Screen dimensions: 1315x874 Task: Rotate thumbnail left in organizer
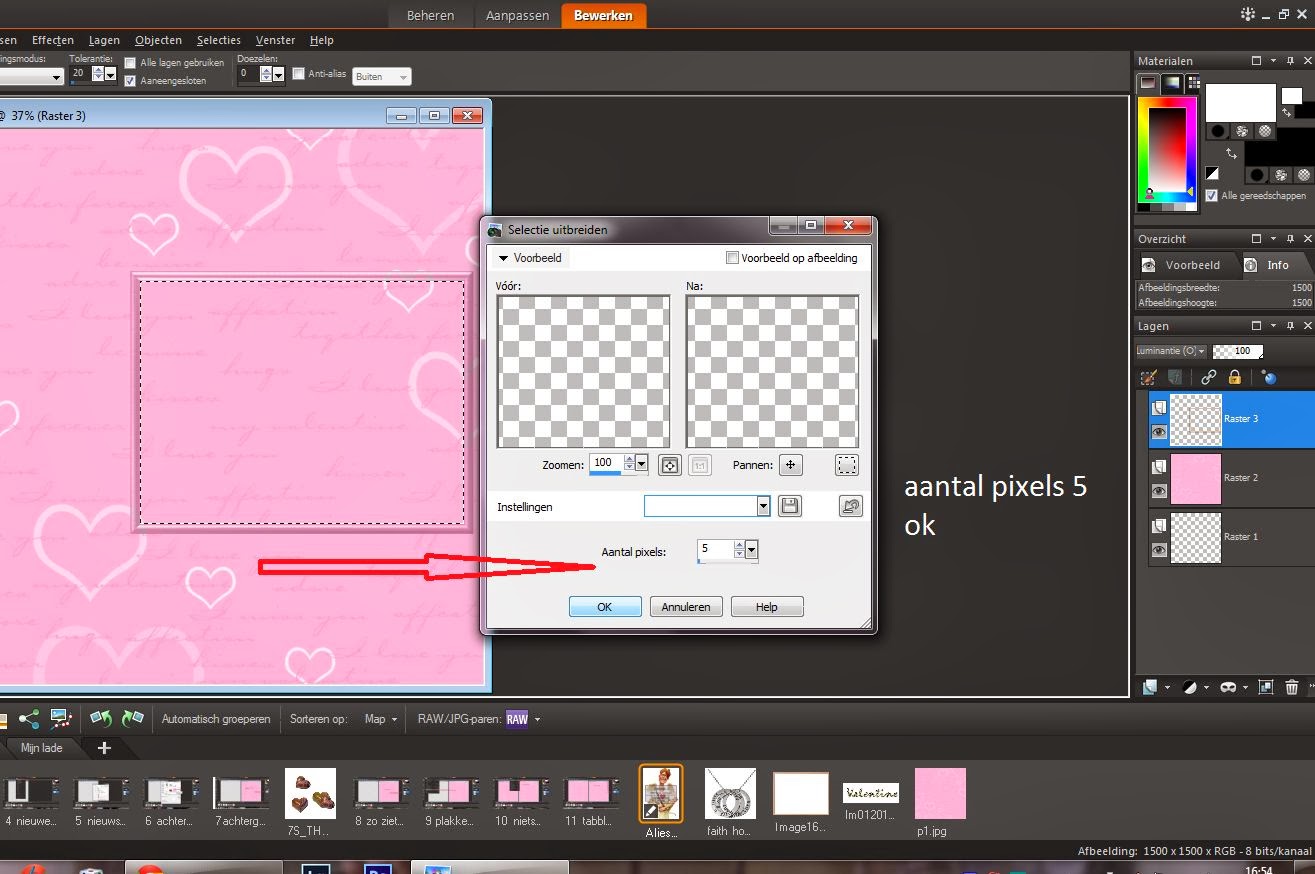[100, 718]
